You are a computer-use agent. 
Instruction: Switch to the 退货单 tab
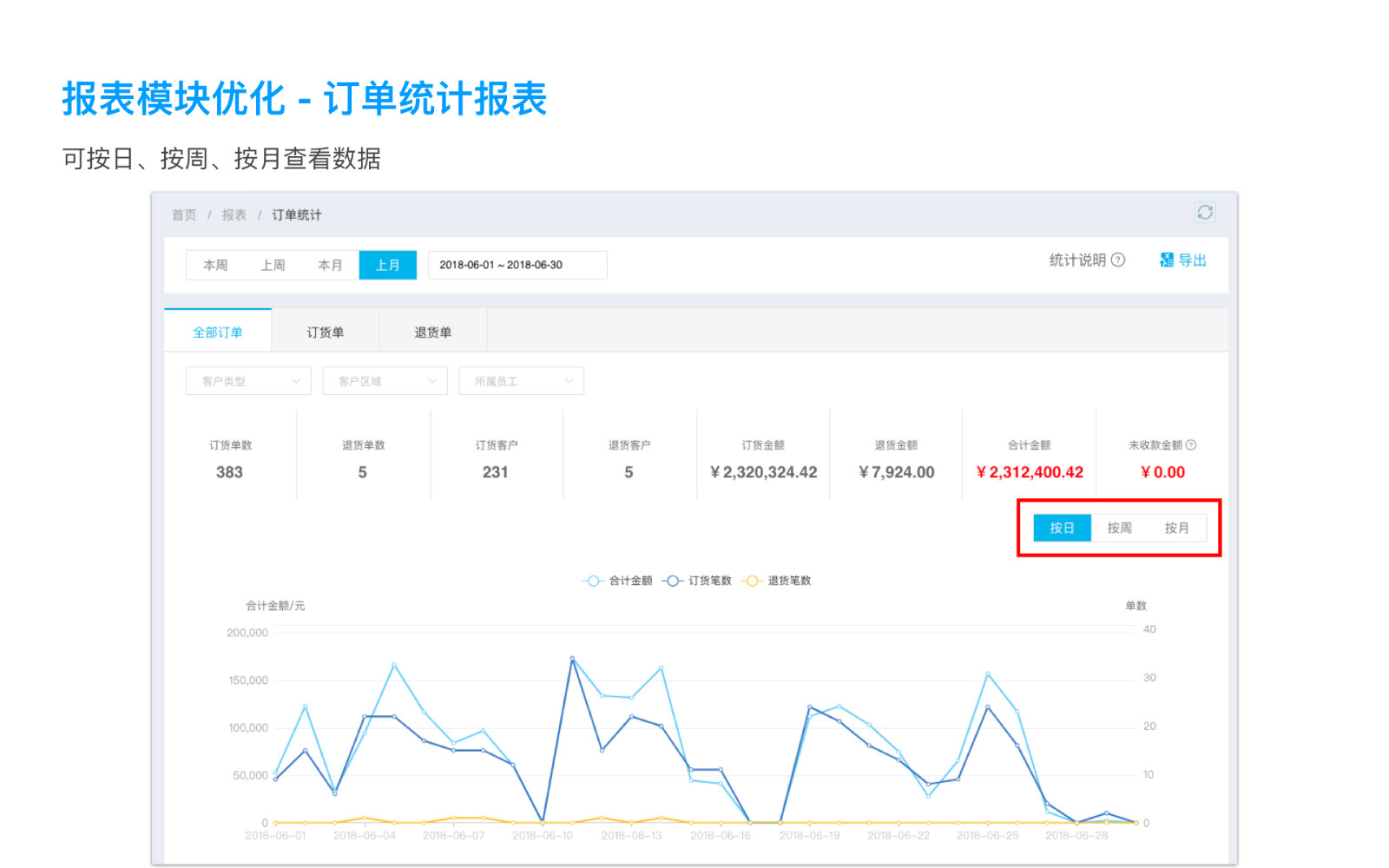click(x=432, y=332)
